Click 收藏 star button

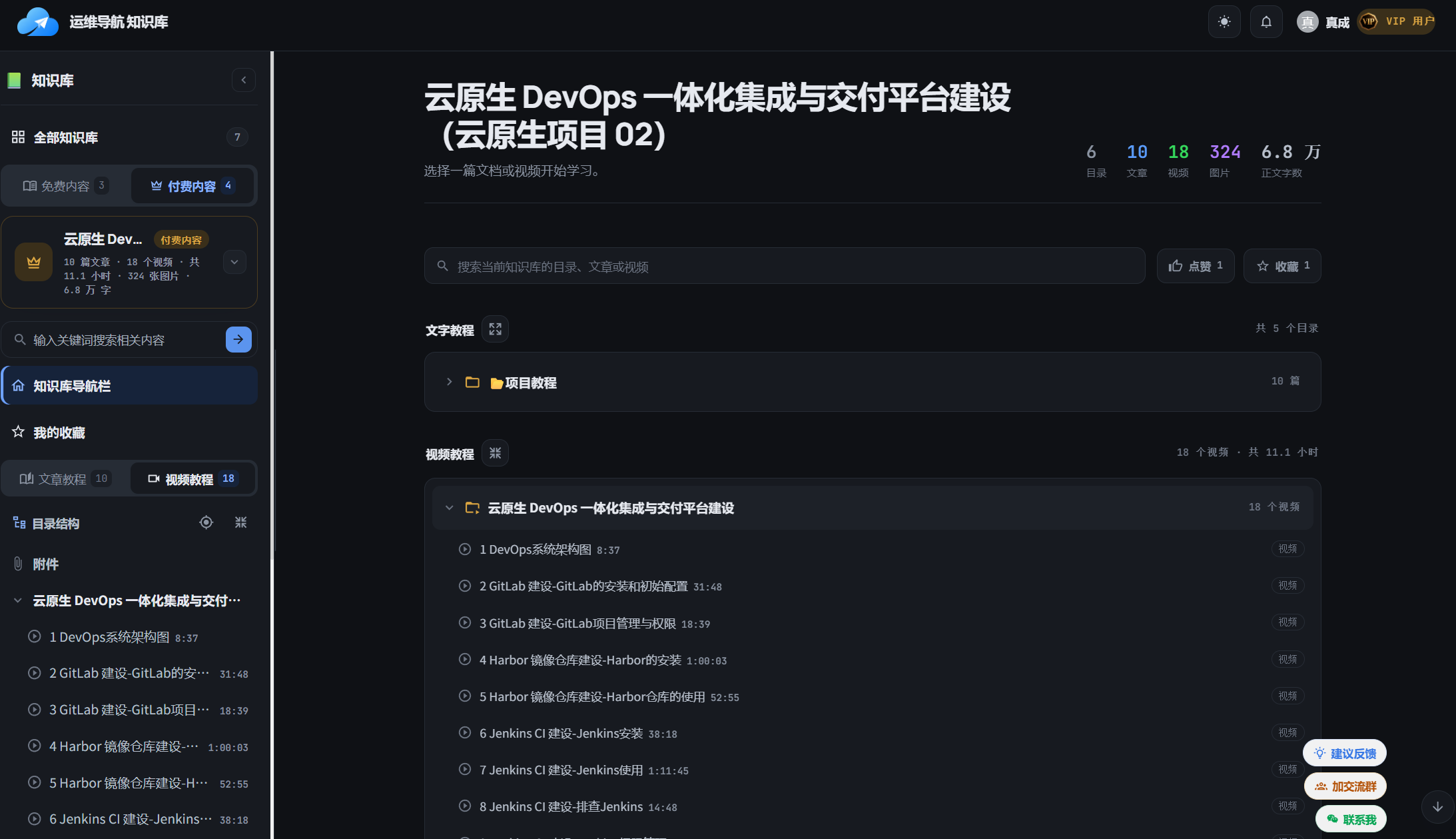[1282, 266]
